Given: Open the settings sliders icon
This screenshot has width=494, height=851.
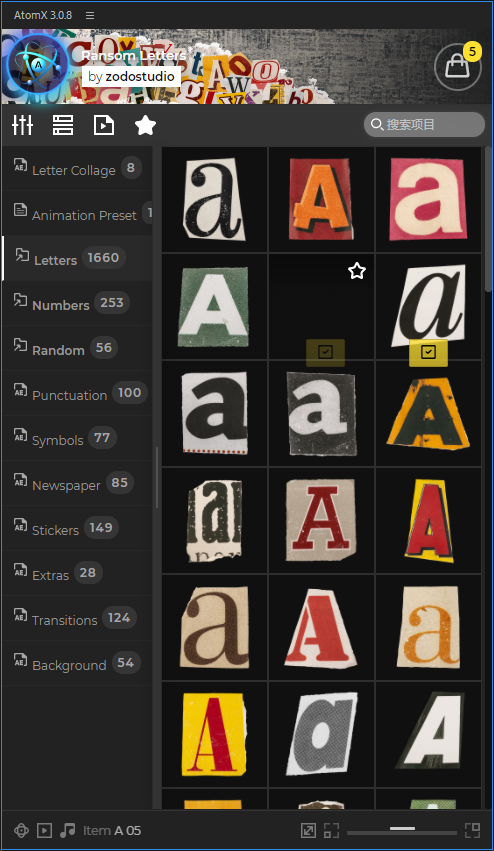Looking at the screenshot, I should (22, 125).
